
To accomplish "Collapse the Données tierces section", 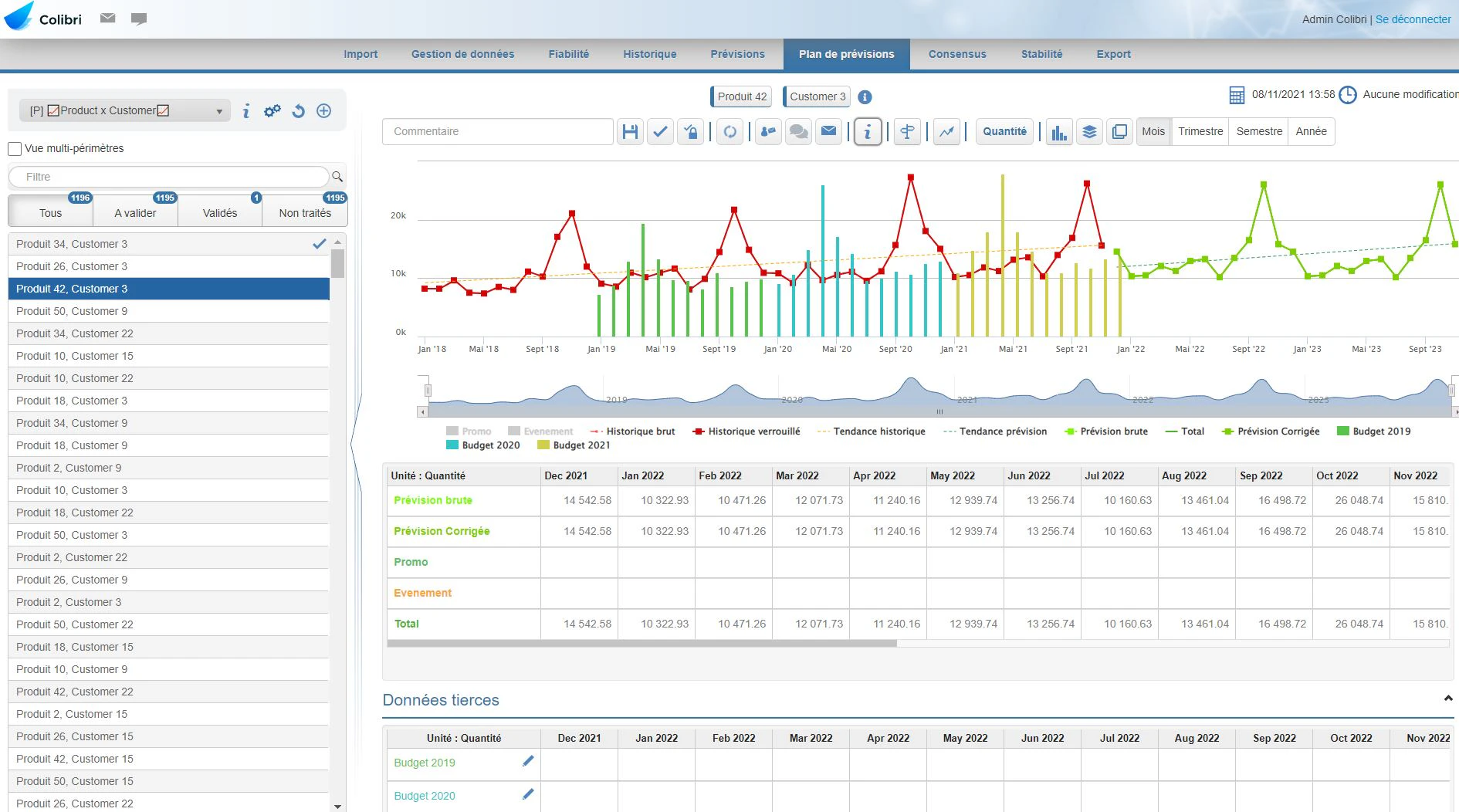I will point(1448,699).
